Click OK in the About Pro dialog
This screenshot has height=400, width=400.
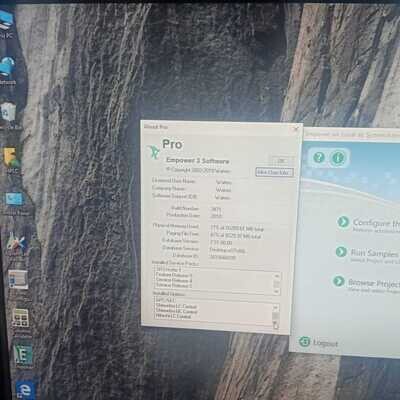pyautogui.click(x=282, y=160)
